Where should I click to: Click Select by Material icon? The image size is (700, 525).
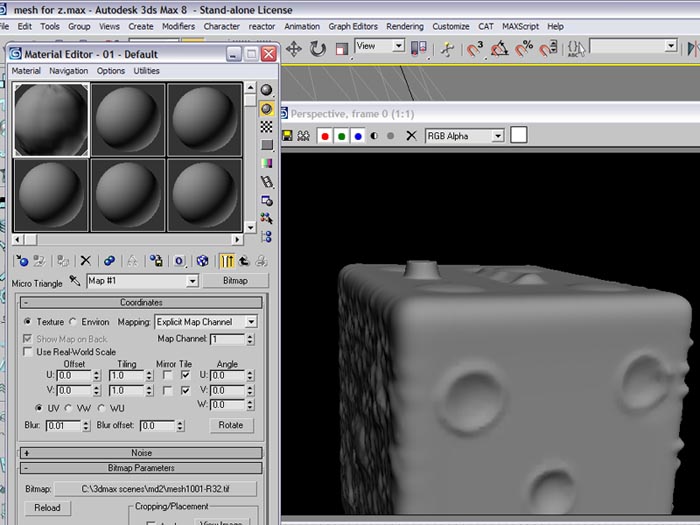267,218
